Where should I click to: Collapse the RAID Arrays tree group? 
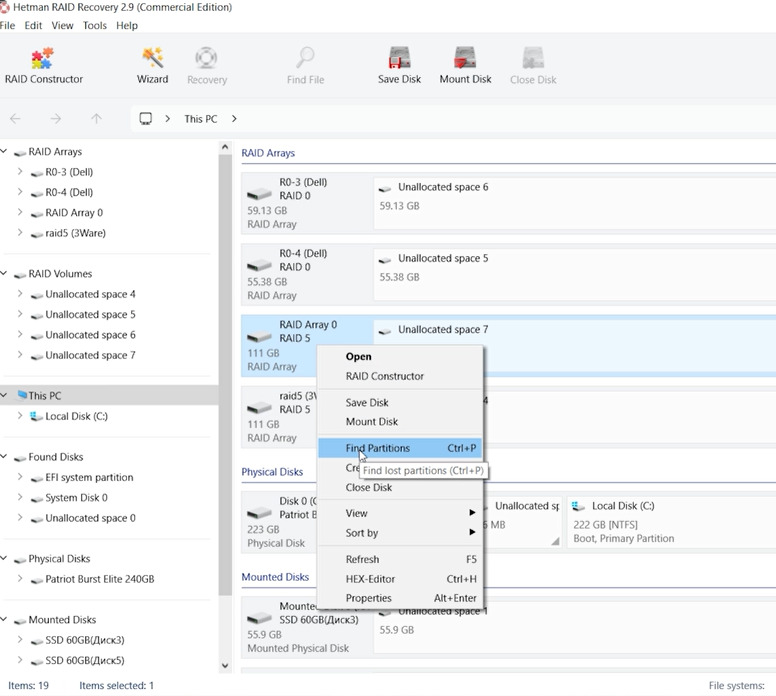4,151
